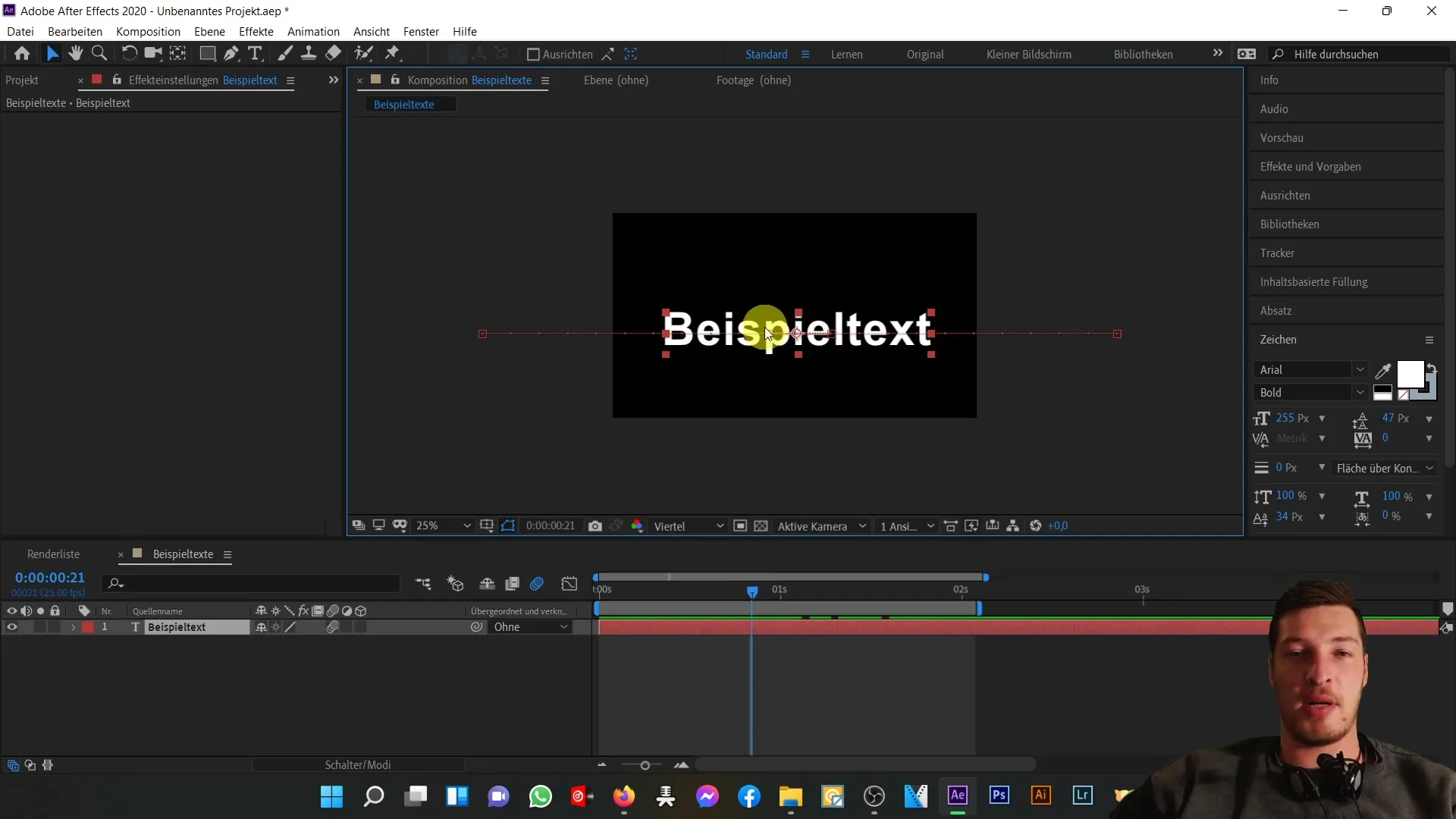Viewport: 1456px width, 819px height.
Task: Open the Effekte menu
Action: click(x=256, y=31)
